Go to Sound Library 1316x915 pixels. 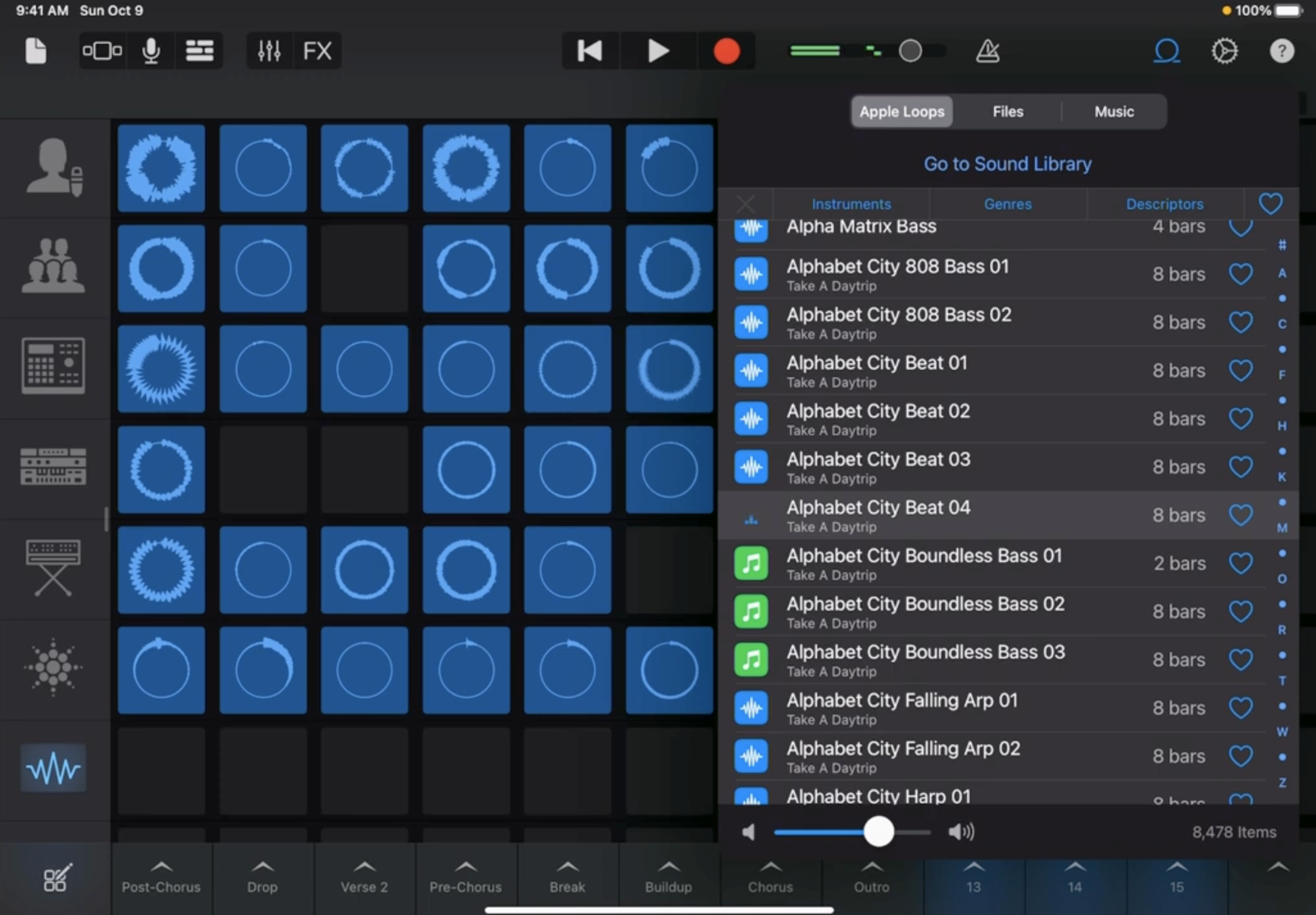click(1007, 164)
